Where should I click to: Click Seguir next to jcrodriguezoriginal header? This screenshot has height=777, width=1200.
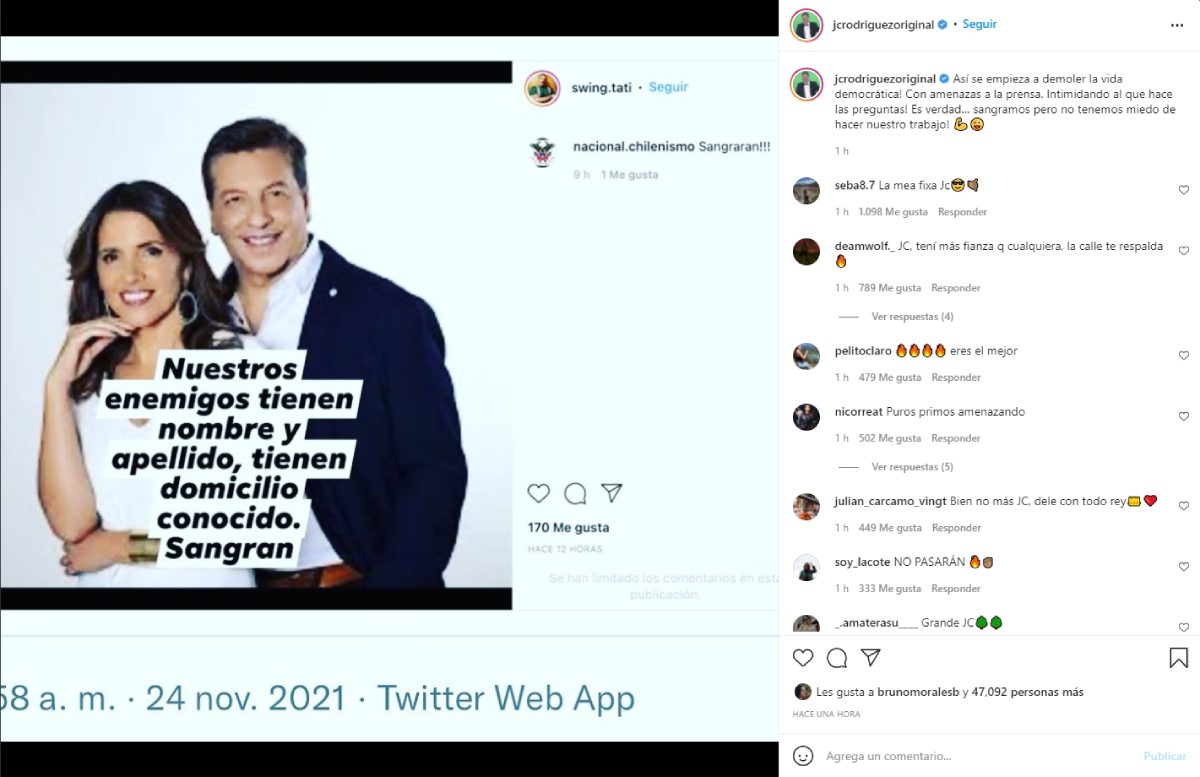click(979, 24)
